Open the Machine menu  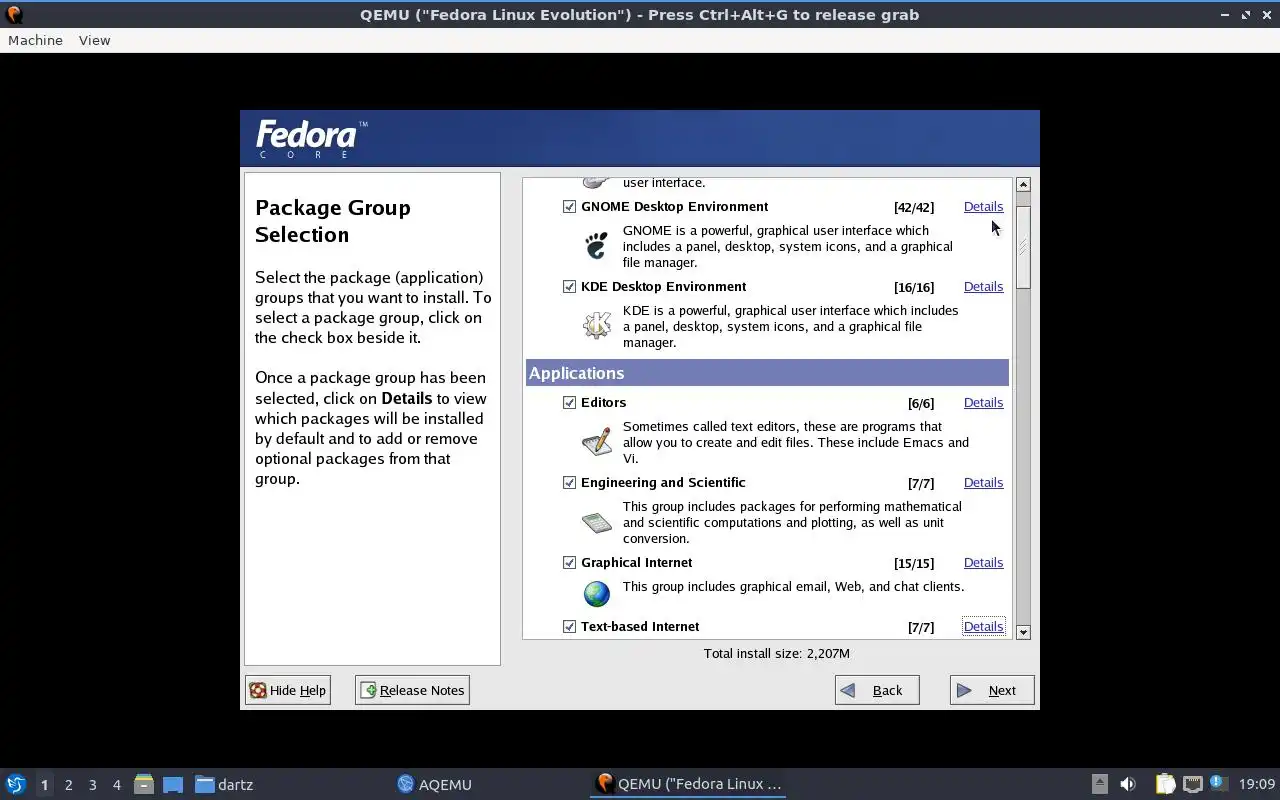pyautogui.click(x=35, y=40)
